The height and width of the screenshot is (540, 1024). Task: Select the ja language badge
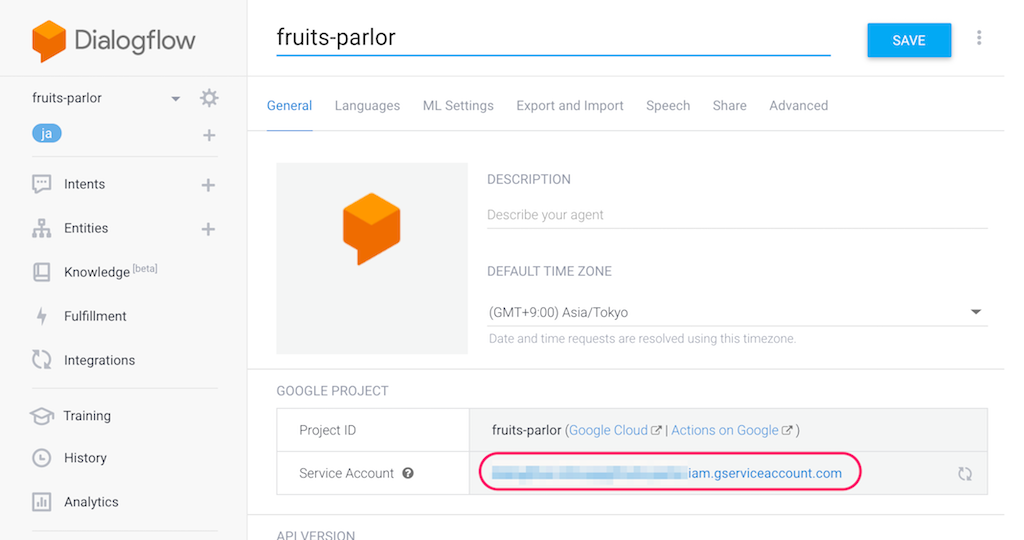(x=46, y=134)
